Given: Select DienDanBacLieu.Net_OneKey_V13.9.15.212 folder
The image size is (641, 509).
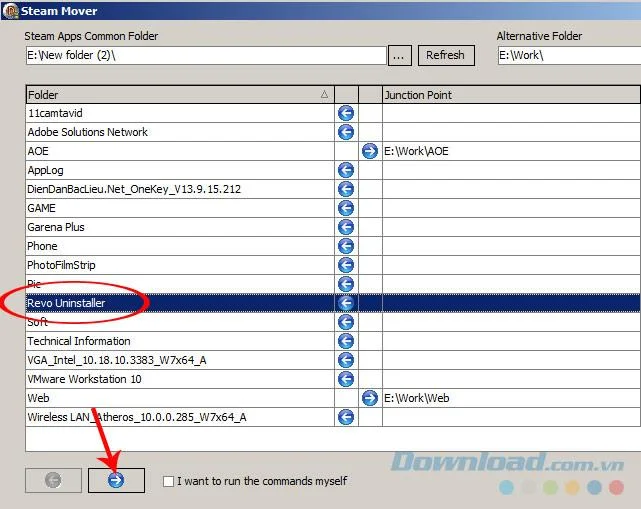Looking at the screenshot, I should tap(179, 189).
